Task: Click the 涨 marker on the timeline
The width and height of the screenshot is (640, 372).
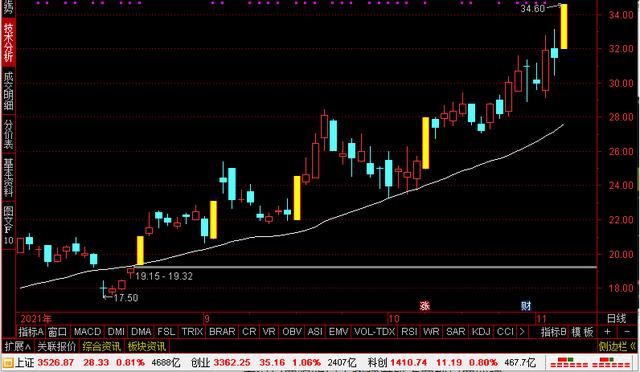Action: pyautogui.click(x=425, y=305)
